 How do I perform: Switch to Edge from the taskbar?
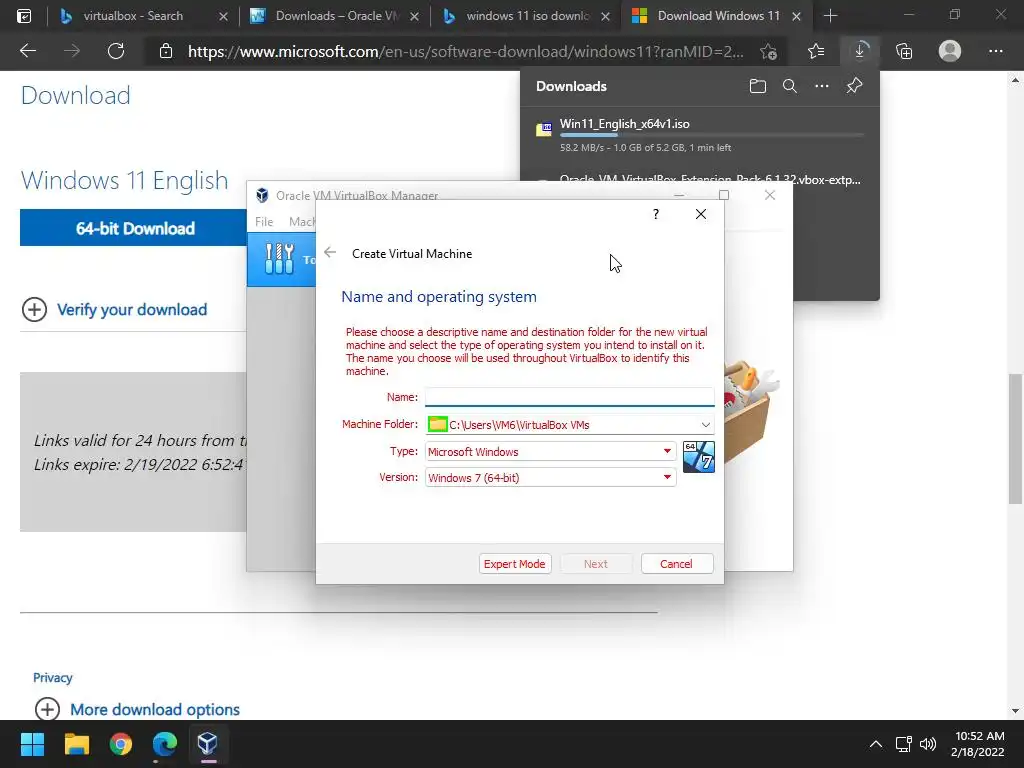click(165, 744)
